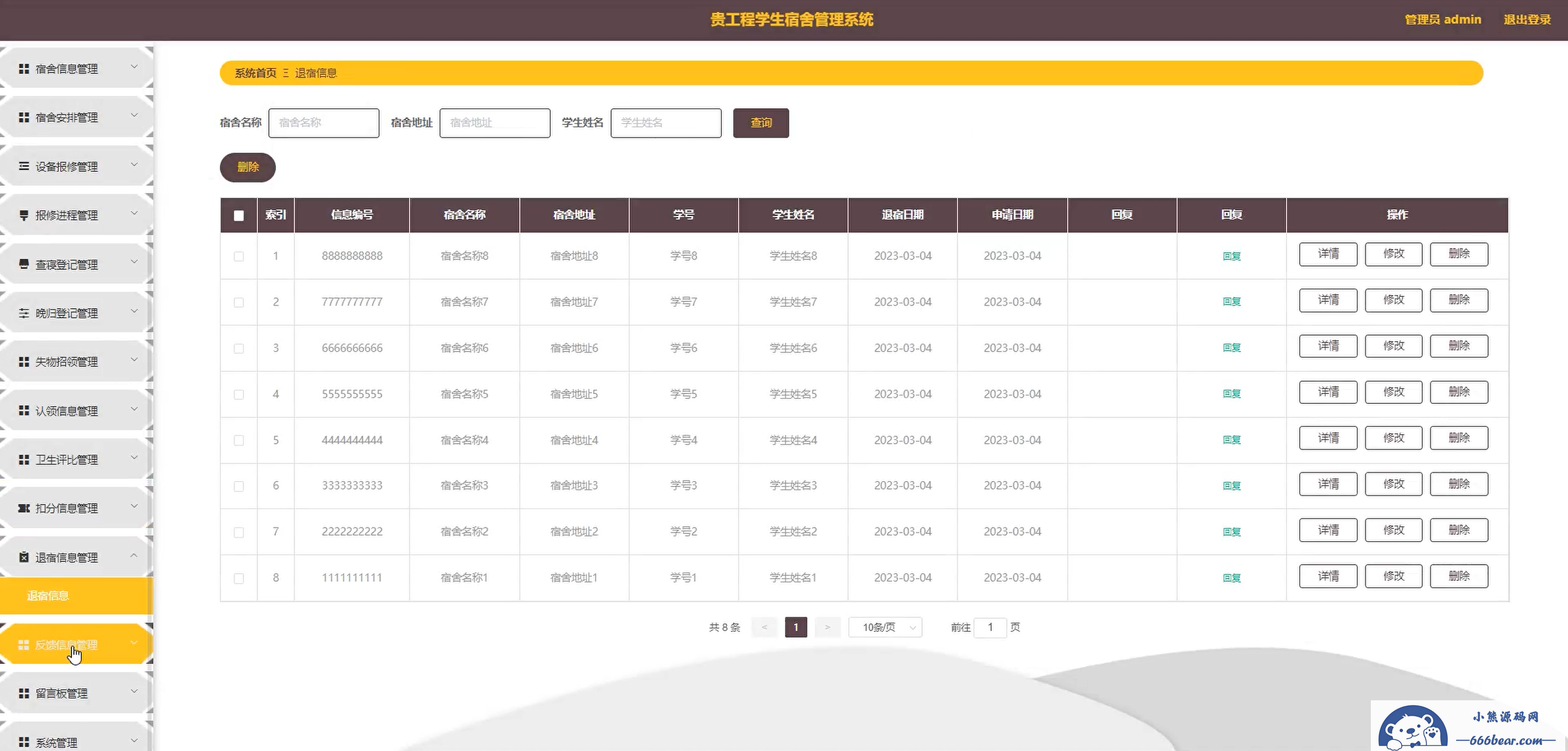
Task: Check the row with 信息编号 7777777777
Action: (x=238, y=302)
